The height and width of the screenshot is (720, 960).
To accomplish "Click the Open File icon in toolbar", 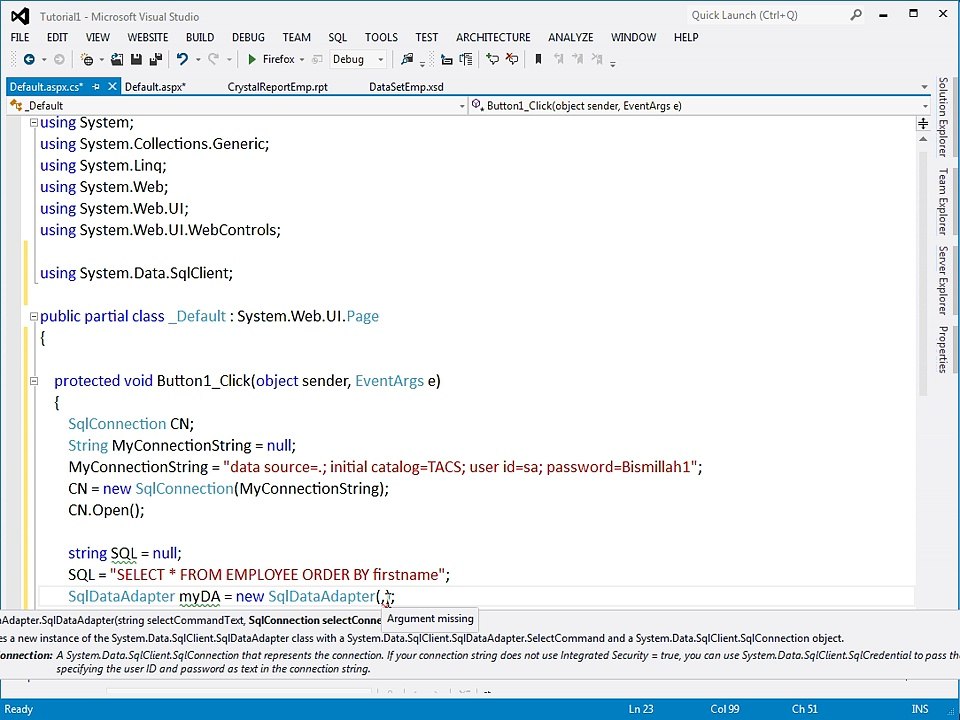I will (117, 59).
